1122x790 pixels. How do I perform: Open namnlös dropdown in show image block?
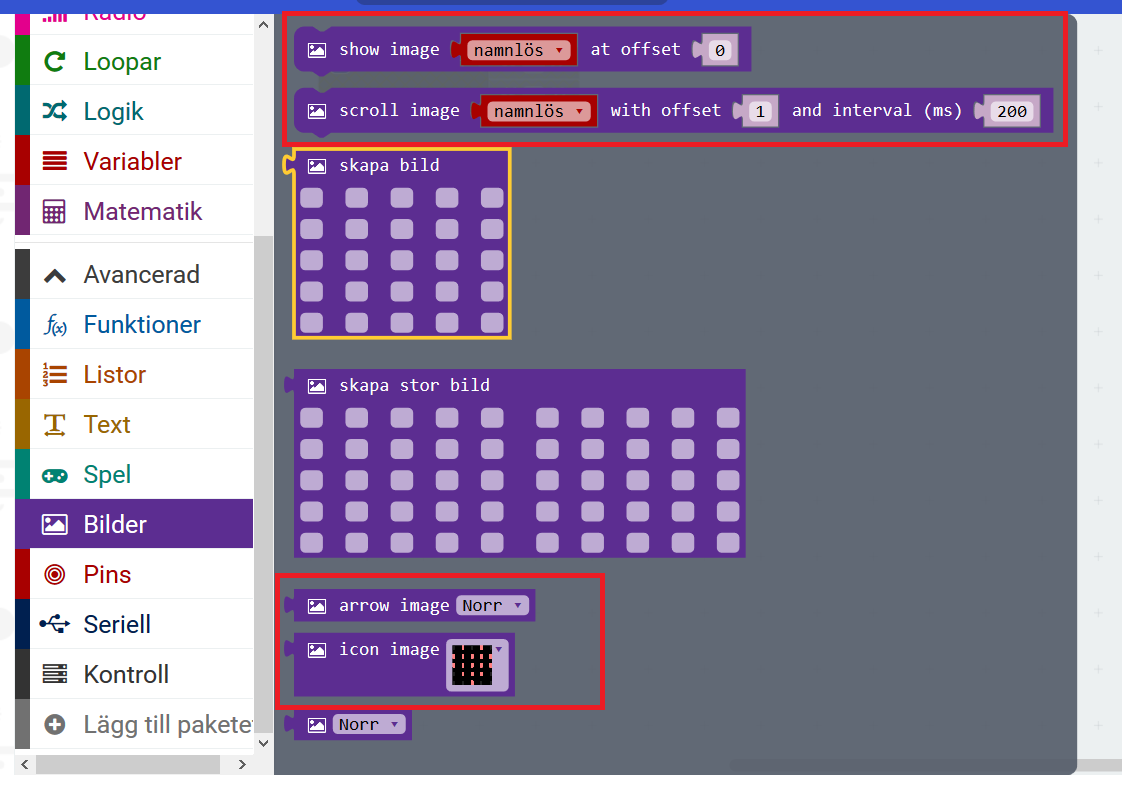tap(519, 50)
